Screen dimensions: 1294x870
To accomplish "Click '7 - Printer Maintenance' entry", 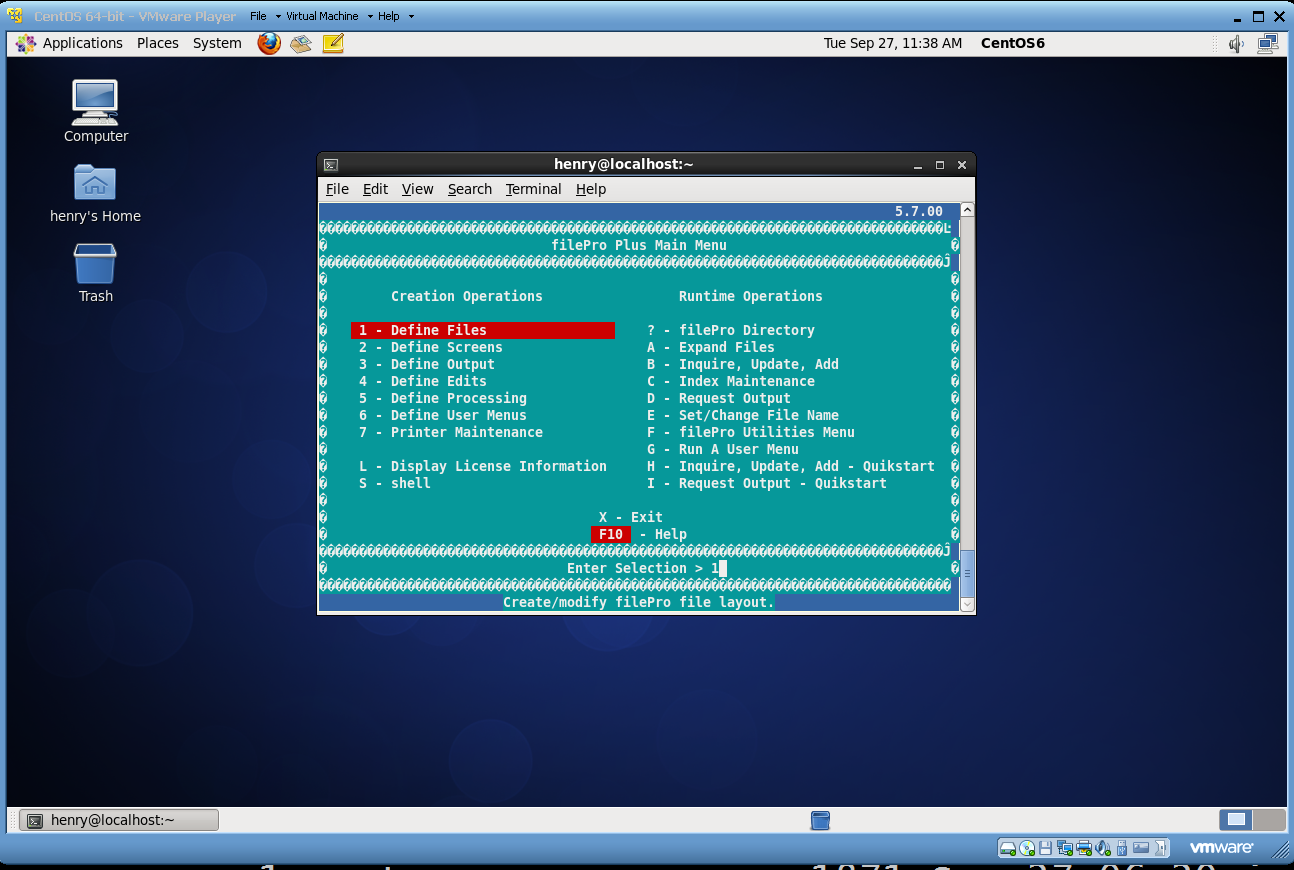I will (x=451, y=432).
